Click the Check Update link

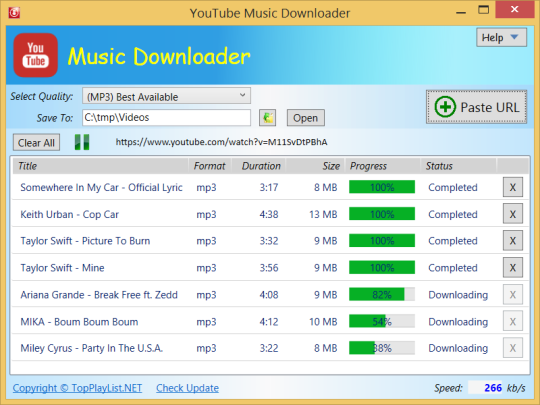187,388
